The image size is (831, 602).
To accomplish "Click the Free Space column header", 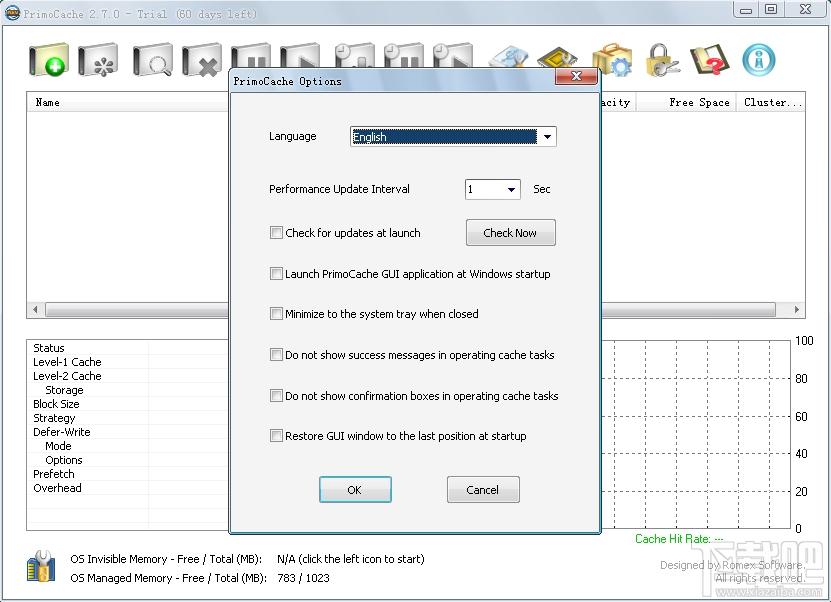I will coord(686,102).
